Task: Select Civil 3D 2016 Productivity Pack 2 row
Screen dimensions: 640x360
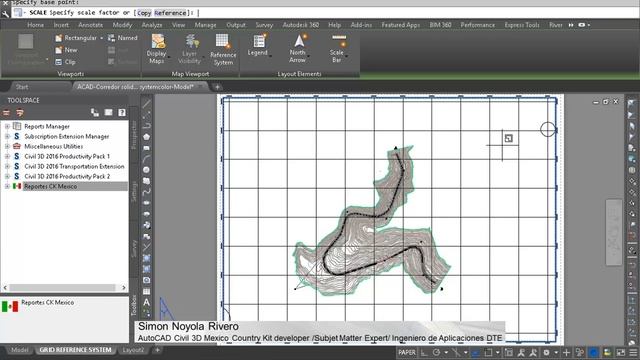Action: [x=67, y=176]
